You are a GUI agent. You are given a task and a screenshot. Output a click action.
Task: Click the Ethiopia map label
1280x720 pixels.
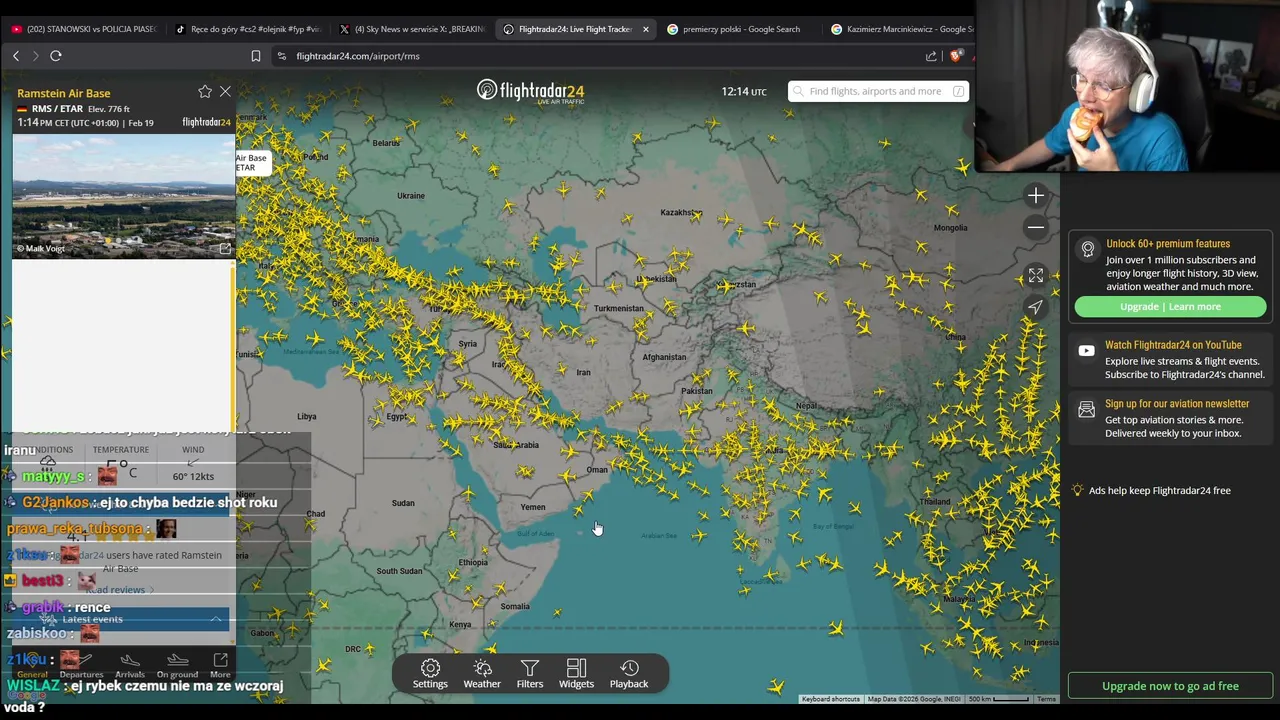pos(473,563)
